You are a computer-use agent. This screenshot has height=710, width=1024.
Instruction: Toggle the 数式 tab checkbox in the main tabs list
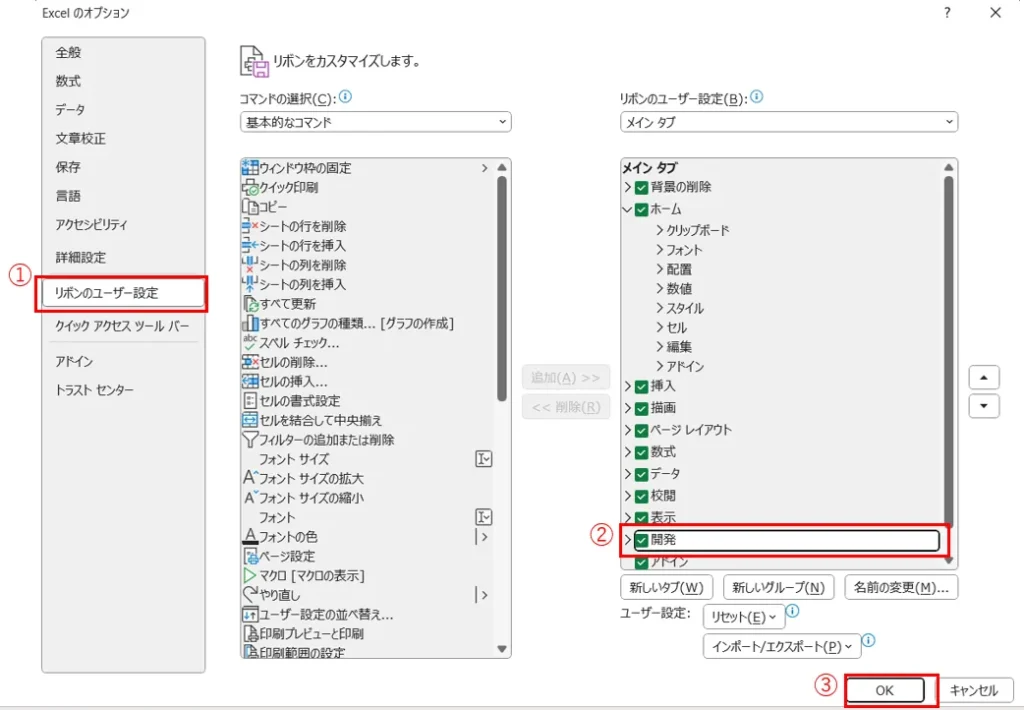tap(641, 453)
